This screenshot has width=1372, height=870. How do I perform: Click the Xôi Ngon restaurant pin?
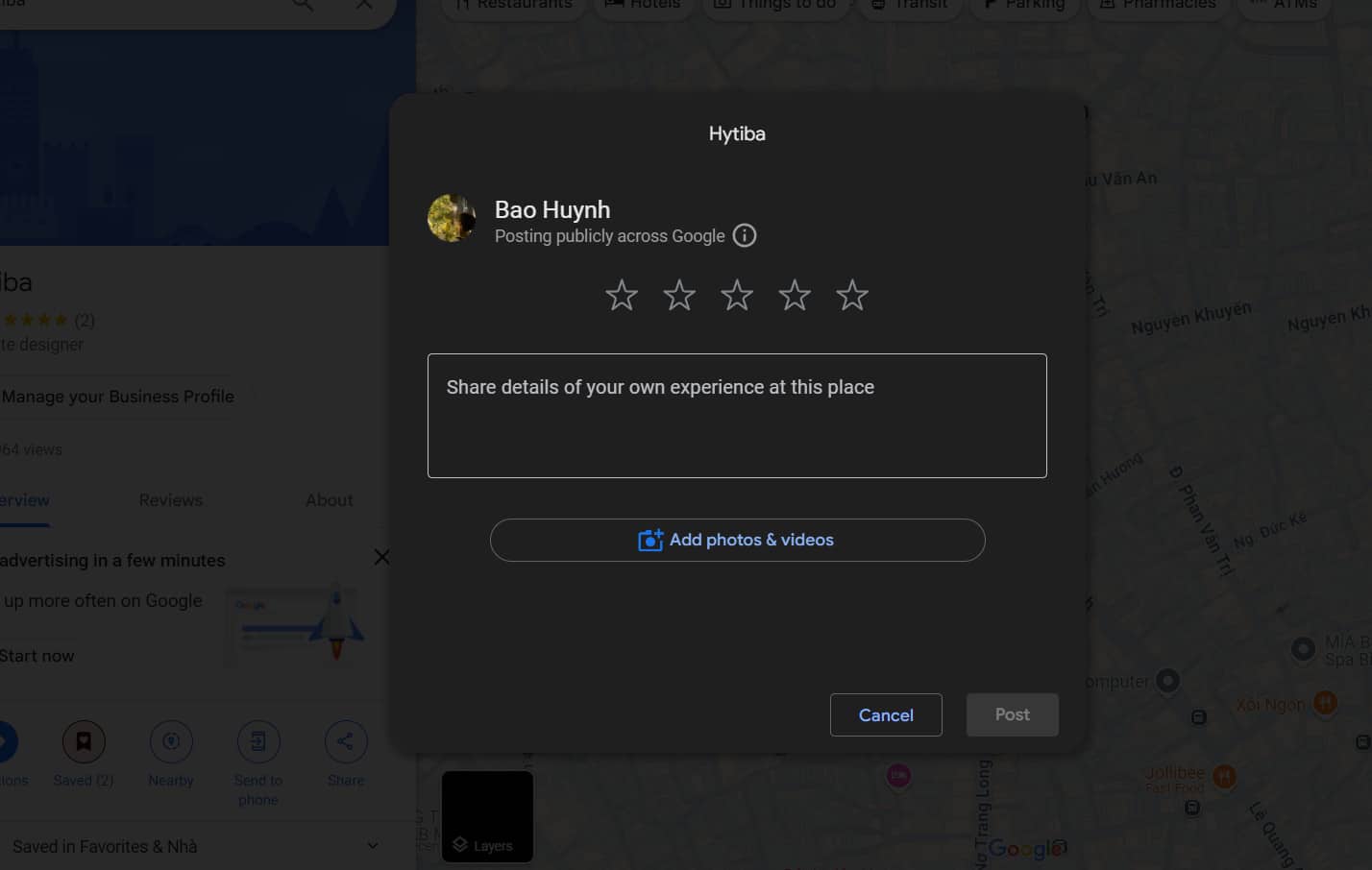point(1326,702)
